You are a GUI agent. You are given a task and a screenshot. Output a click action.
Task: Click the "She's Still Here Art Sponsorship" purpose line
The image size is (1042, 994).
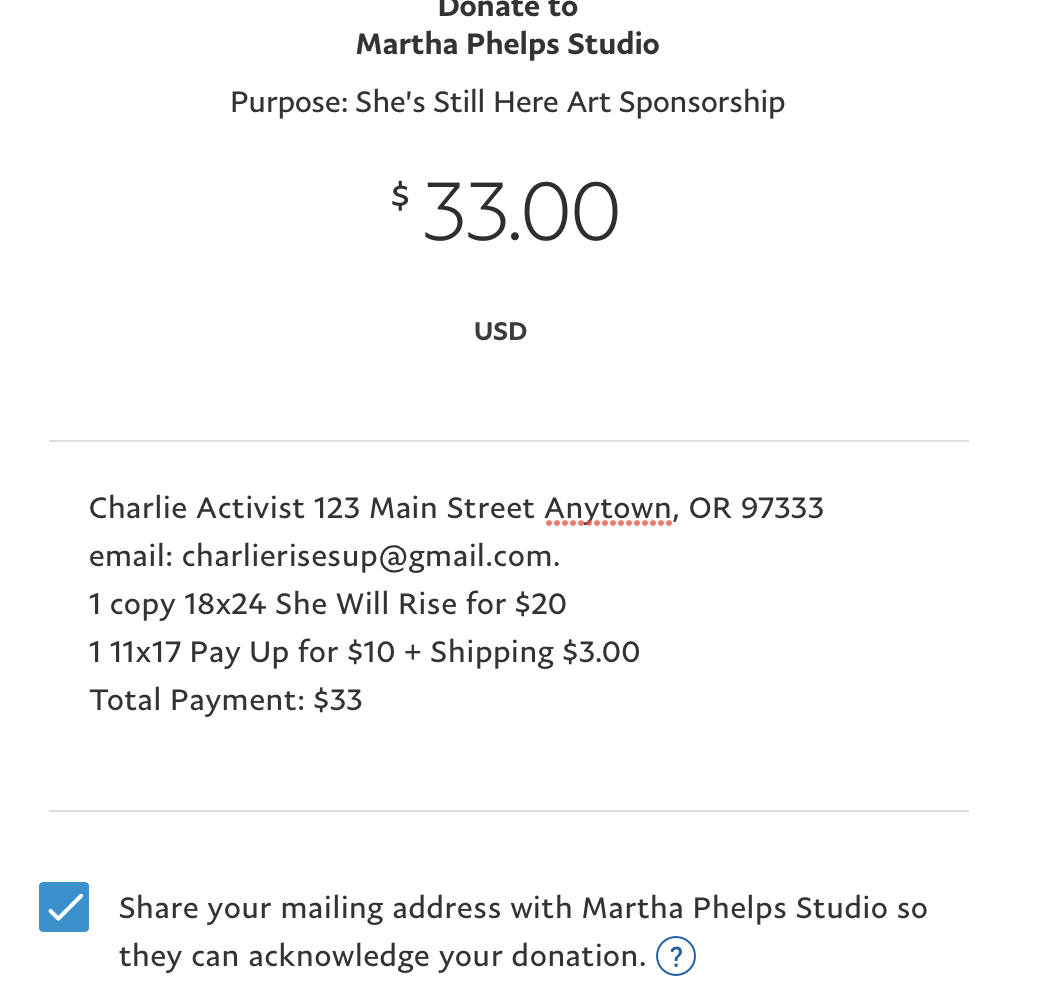click(x=570, y=102)
